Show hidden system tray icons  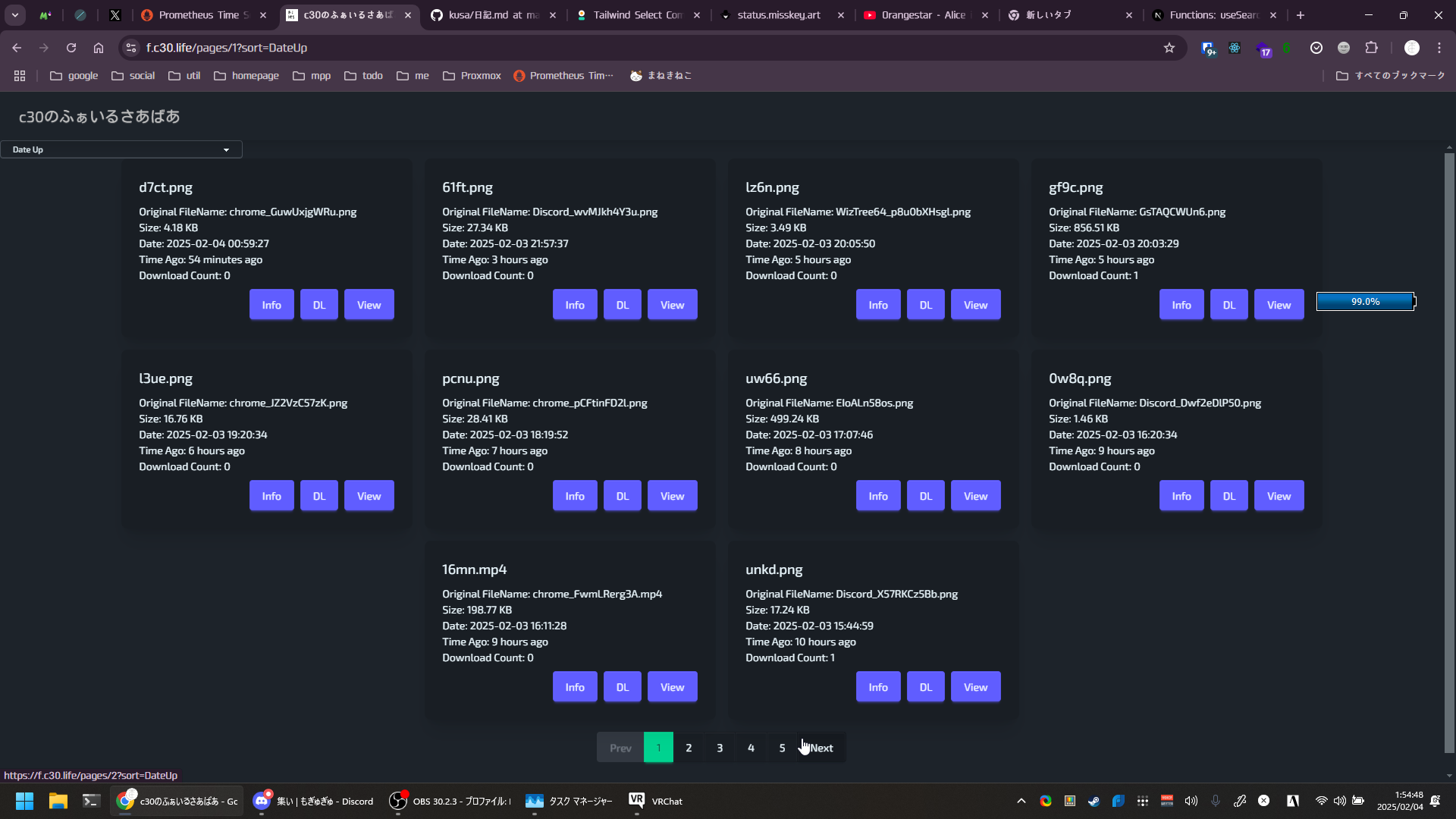pos(1021,801)
